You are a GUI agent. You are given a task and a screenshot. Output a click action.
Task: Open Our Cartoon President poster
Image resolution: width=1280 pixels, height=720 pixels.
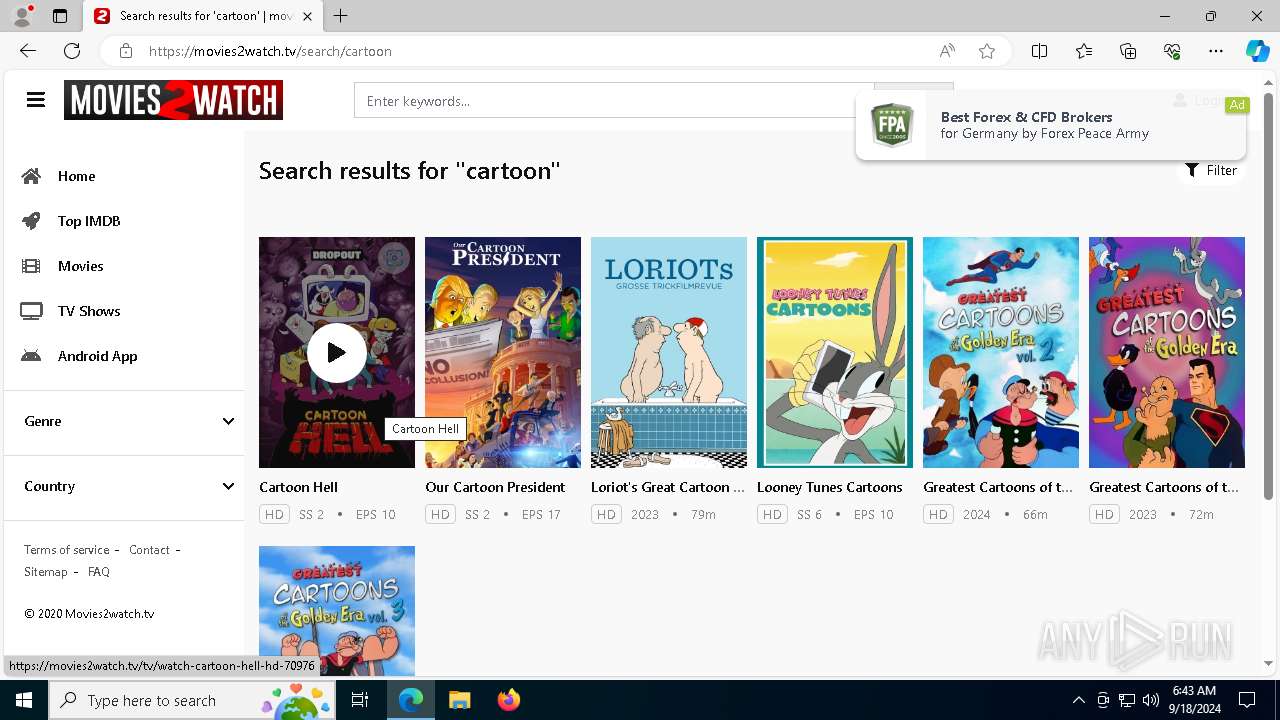coord(503,352)
